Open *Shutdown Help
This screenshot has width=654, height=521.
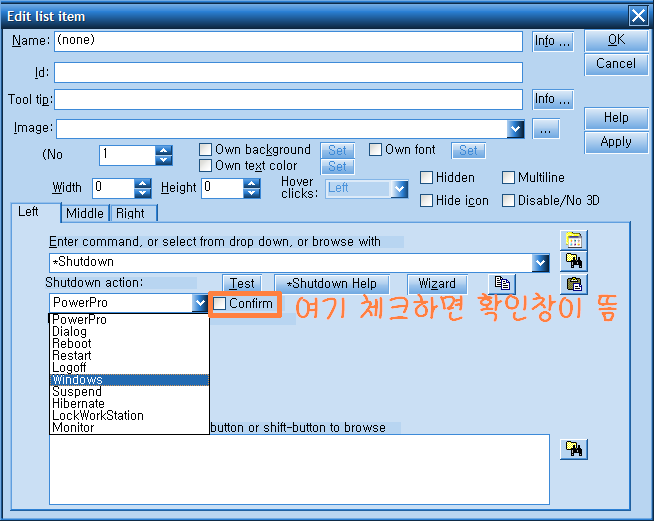[x=332, y=284]
